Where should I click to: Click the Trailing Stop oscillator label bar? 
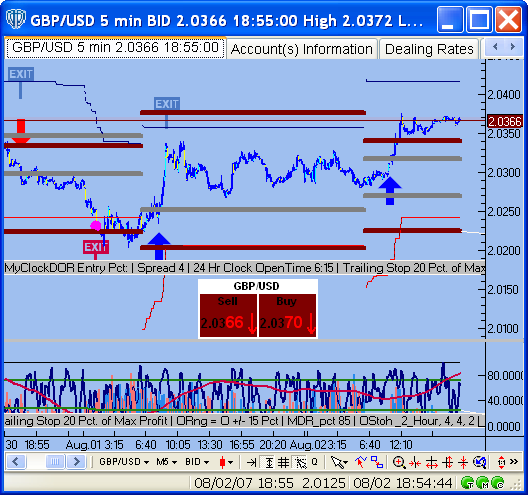[x=244, y=421]
